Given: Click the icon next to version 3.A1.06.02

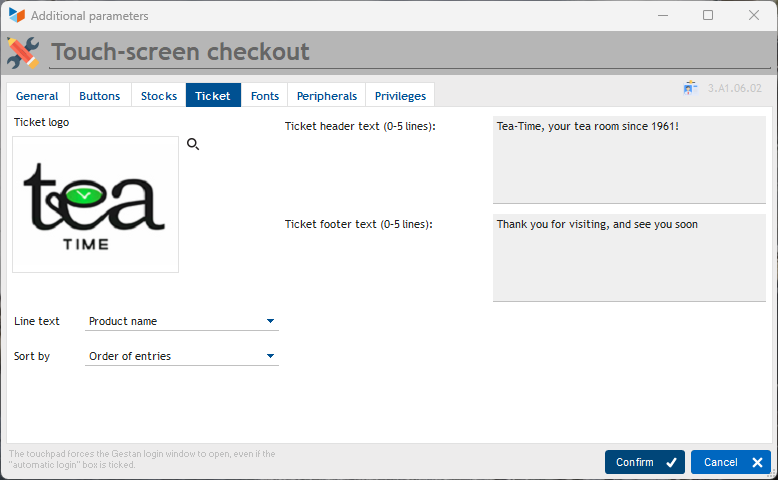Looking at the screenshot, I should click(690, 89).
